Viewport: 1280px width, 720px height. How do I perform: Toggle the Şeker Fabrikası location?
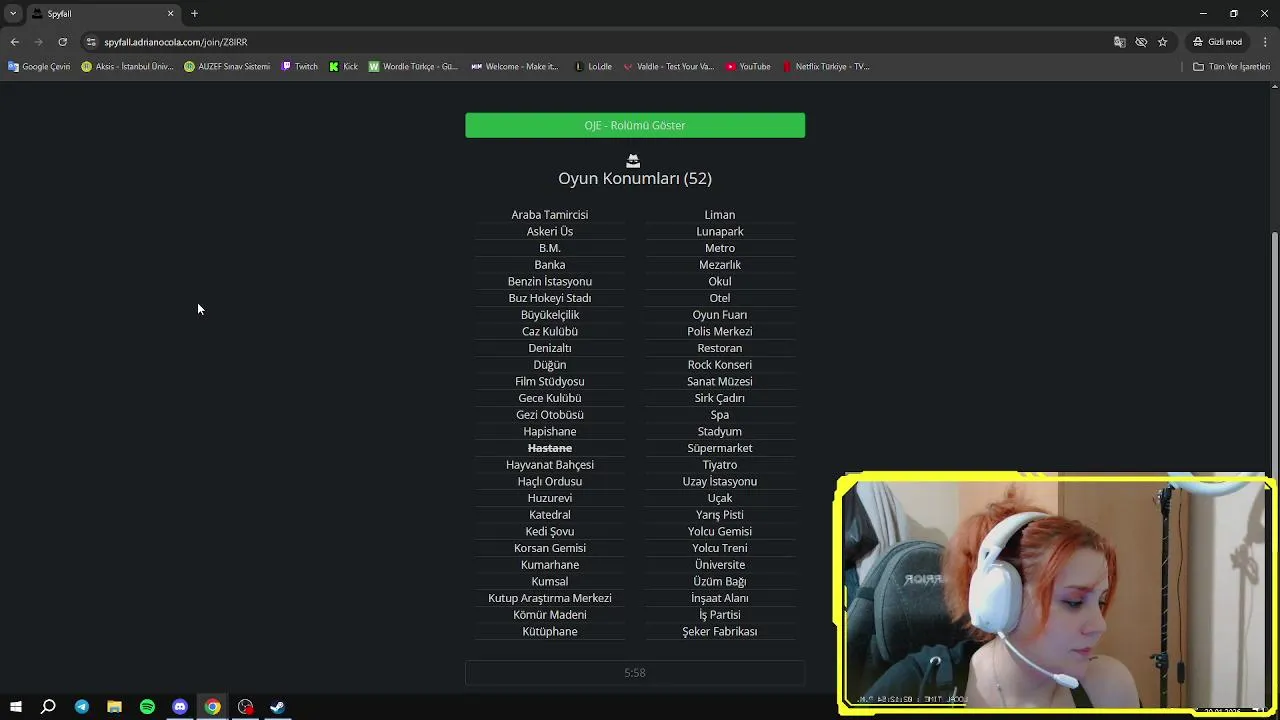[x=720, y=632]
